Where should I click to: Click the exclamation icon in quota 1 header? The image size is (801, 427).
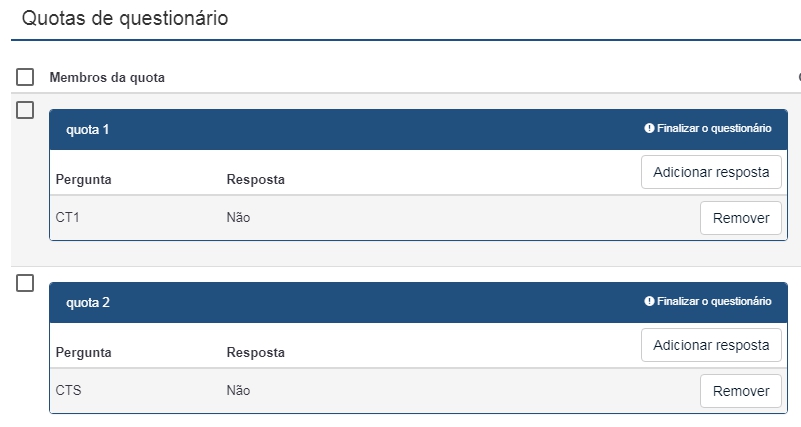(649, 129)
